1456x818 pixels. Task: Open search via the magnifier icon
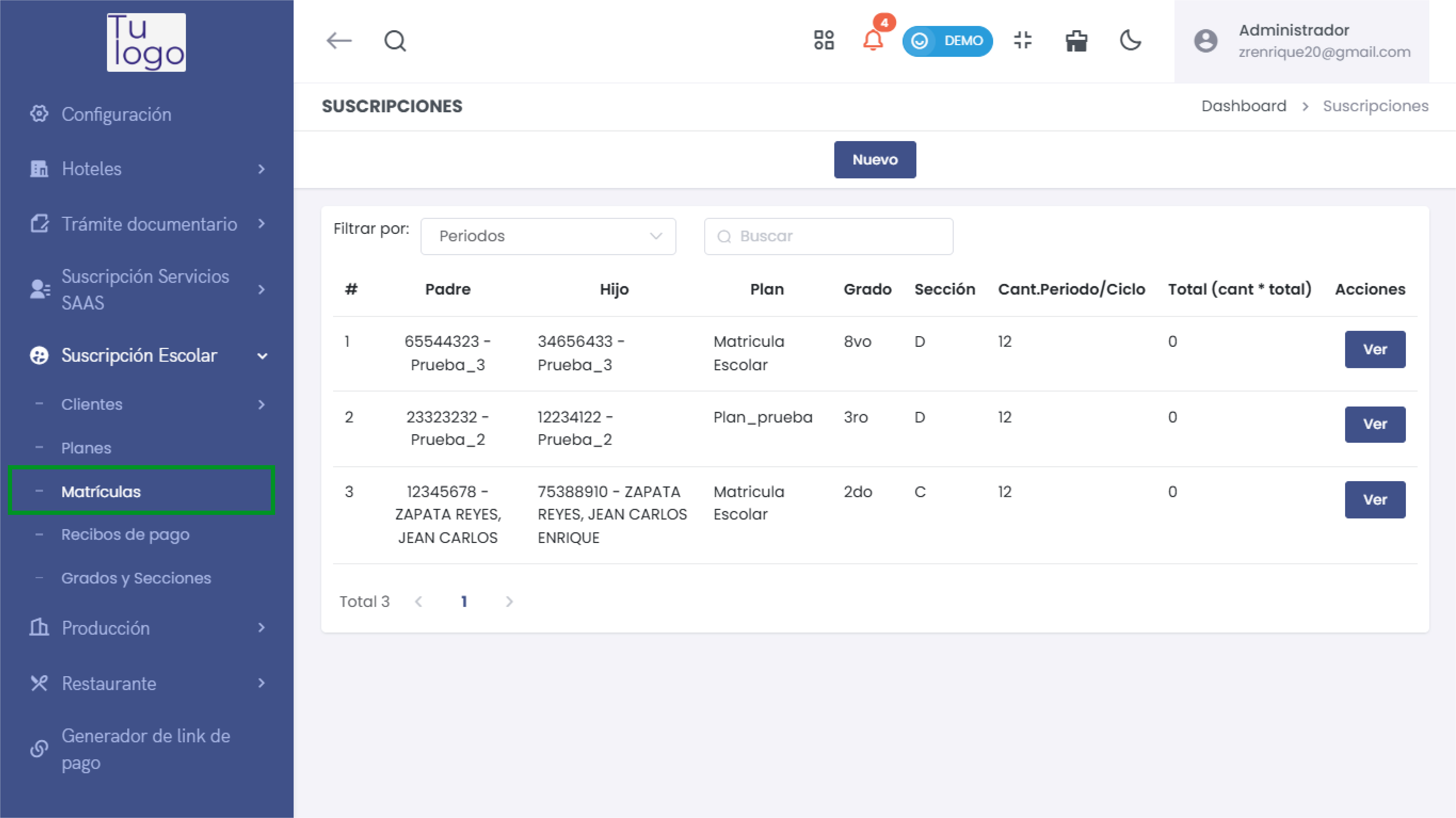pyautogui.click(x=395, y=41)
